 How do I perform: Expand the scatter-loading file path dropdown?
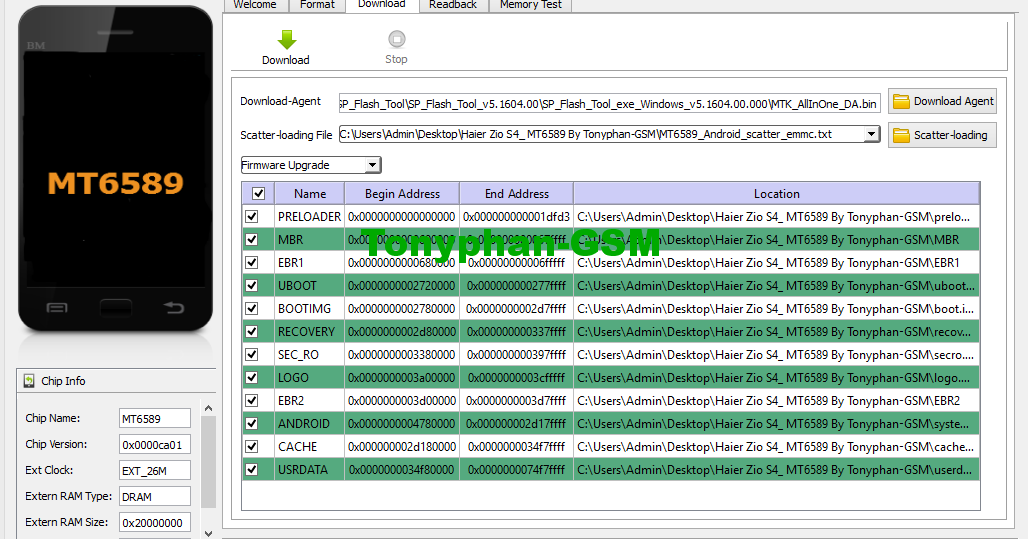tap(871, 134)
